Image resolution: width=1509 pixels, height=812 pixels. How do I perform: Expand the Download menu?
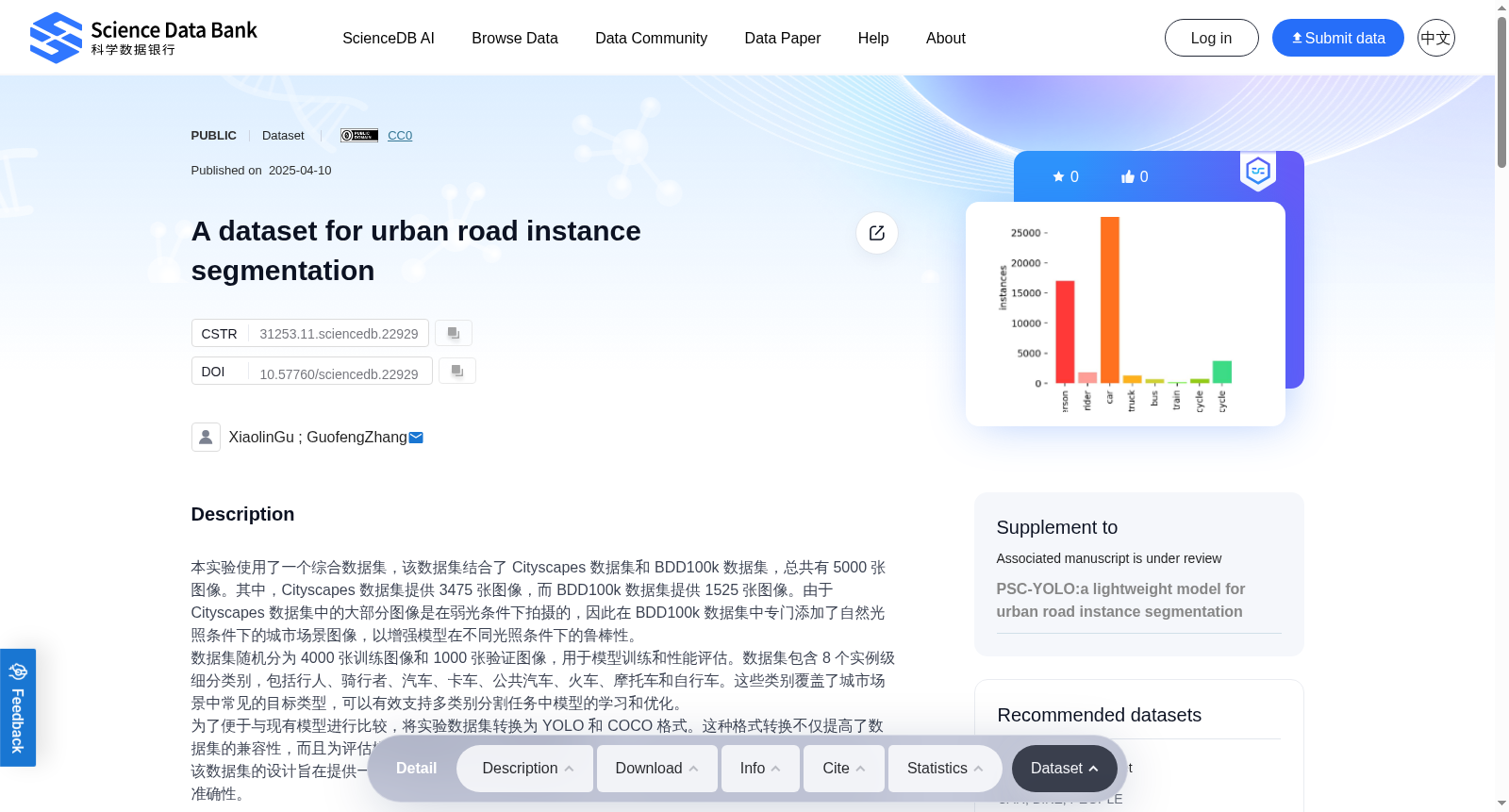point(655,769)
